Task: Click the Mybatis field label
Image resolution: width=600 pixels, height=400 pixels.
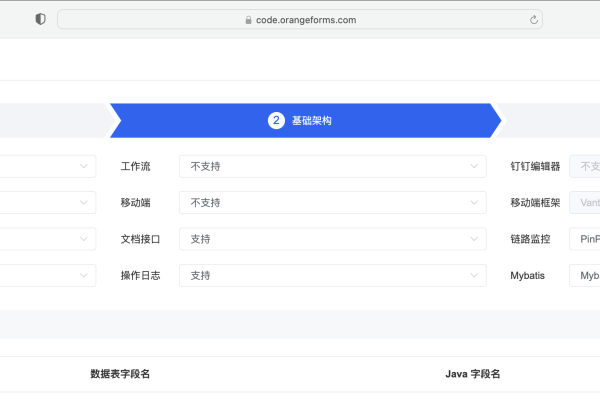Action: click(x=527, y=276)
